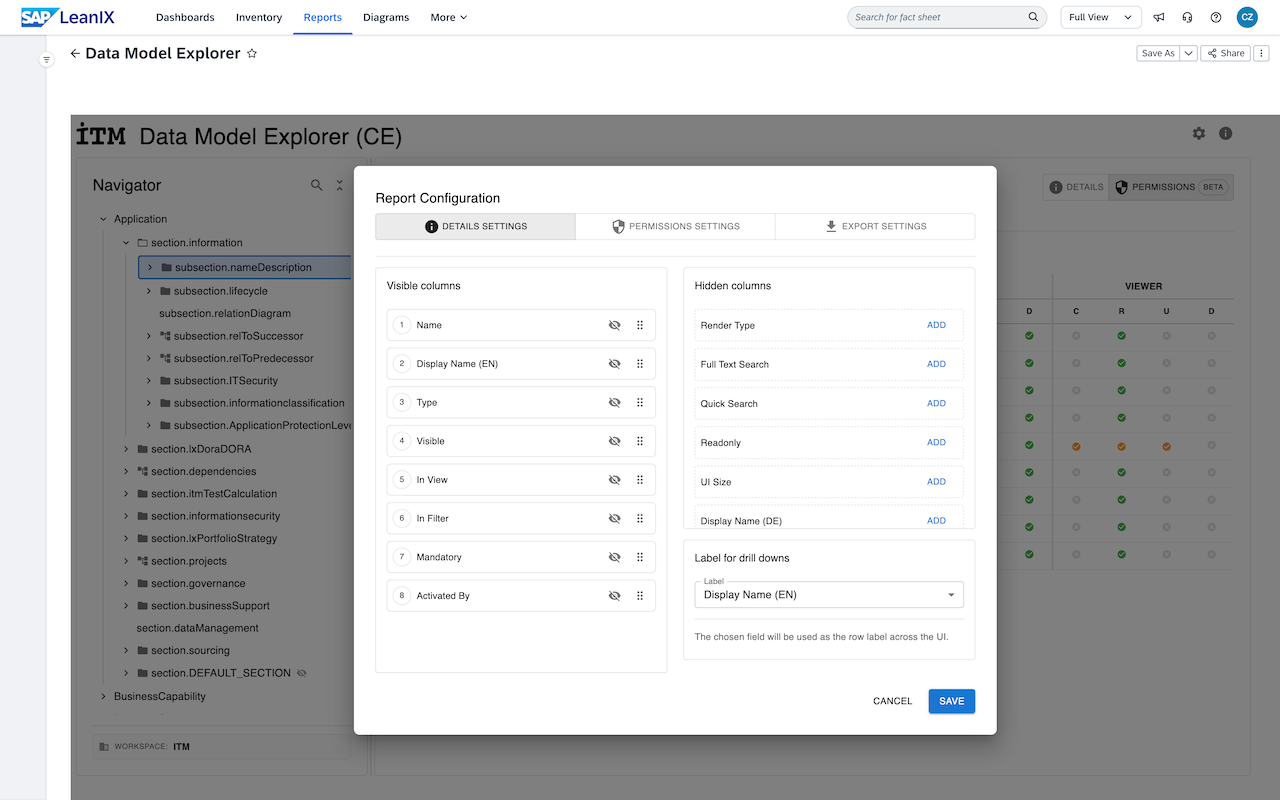Search in the Navigator panel
This screenshot has height=800, width=1280.
tap(317, 185)
